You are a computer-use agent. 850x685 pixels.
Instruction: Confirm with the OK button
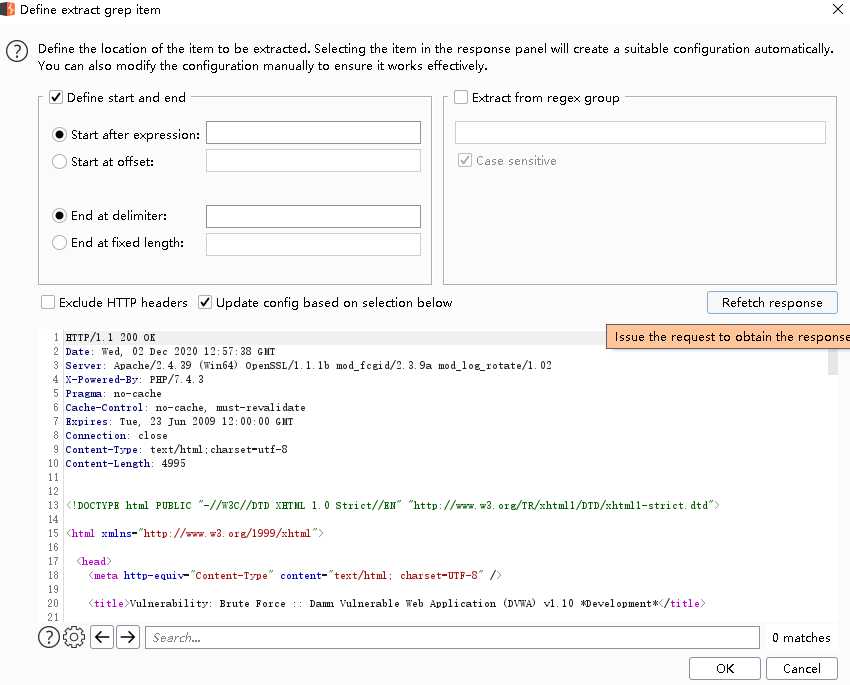click(x=725, y=669)
